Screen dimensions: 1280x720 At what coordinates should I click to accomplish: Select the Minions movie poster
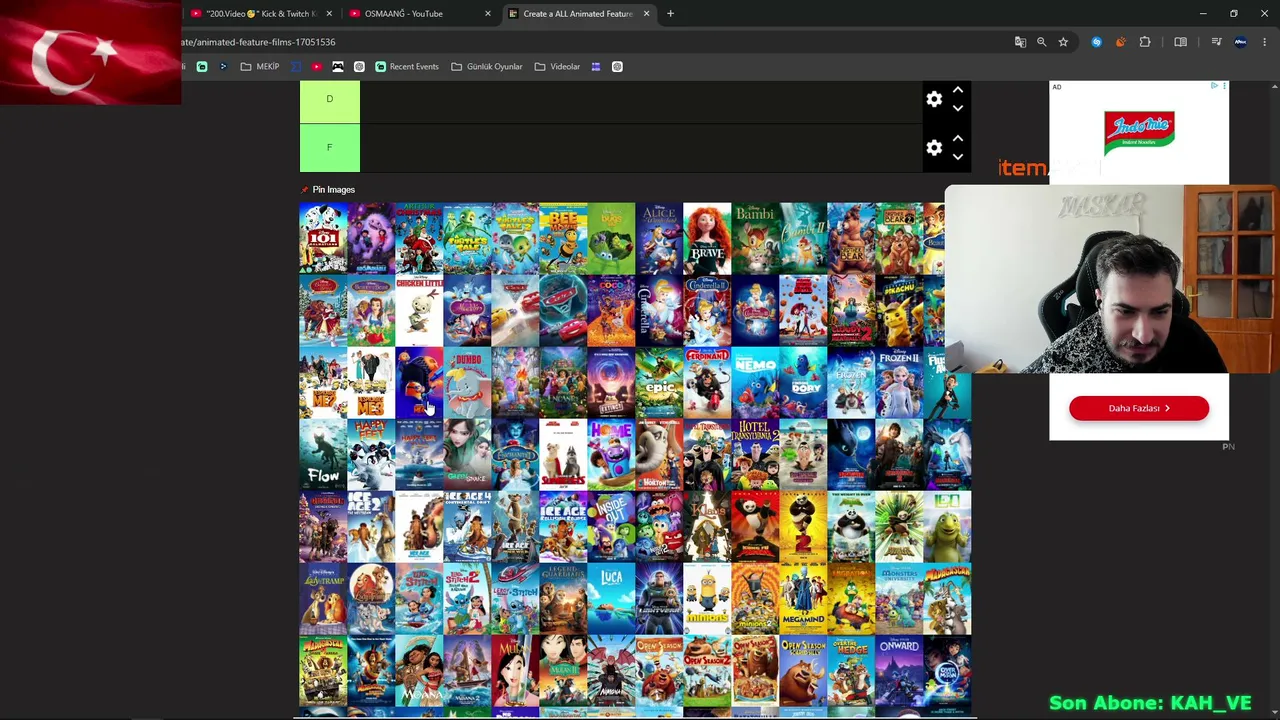[707, 598]
